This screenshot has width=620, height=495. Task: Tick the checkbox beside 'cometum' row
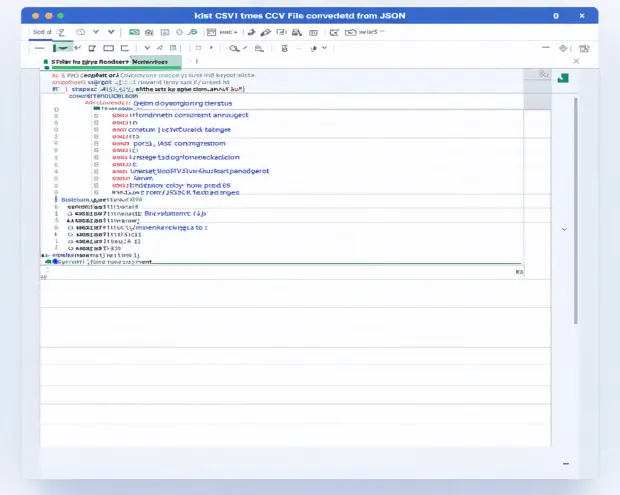pyautogui.click(x=96, y=130)
